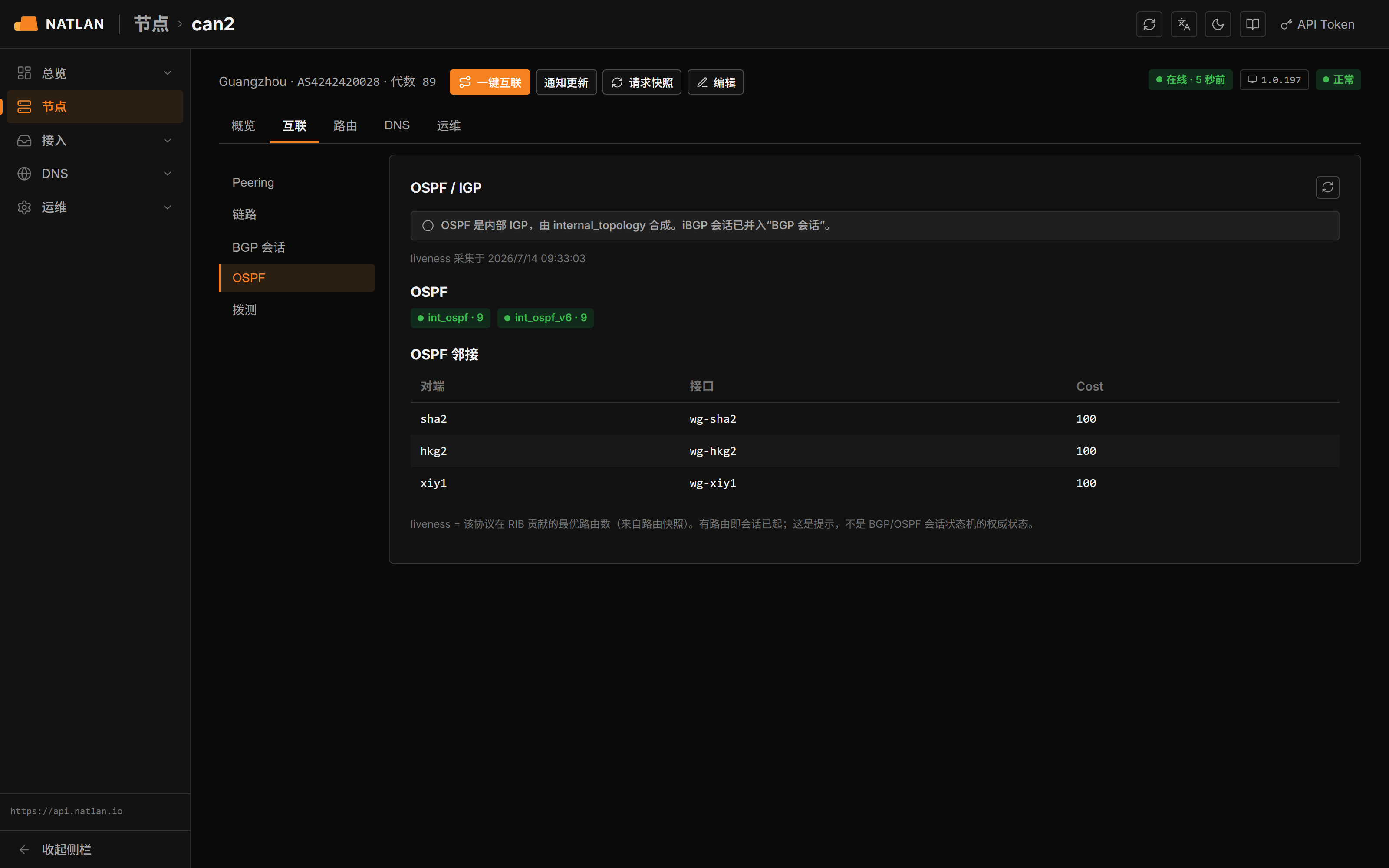The image size is (1389, 868).
Task: Click the API Token key button
Action: (1317, 24)
